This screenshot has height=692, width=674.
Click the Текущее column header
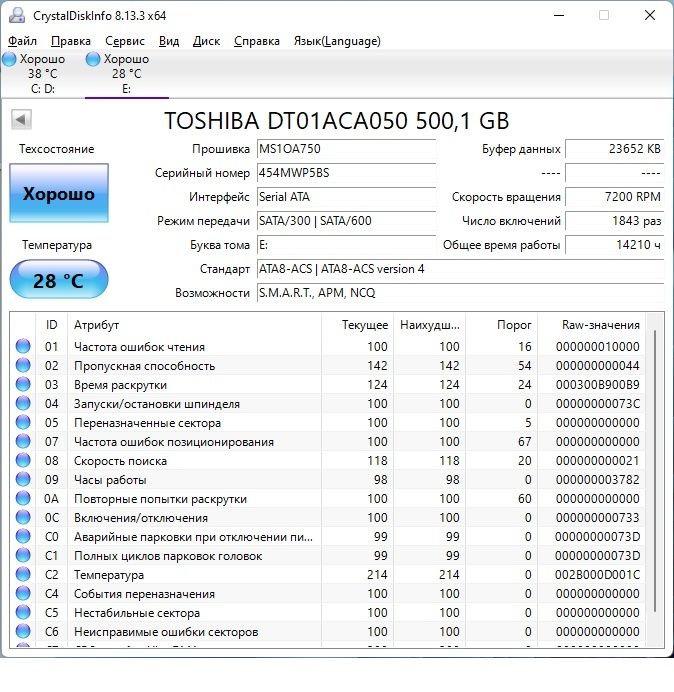tap(358, 325)
